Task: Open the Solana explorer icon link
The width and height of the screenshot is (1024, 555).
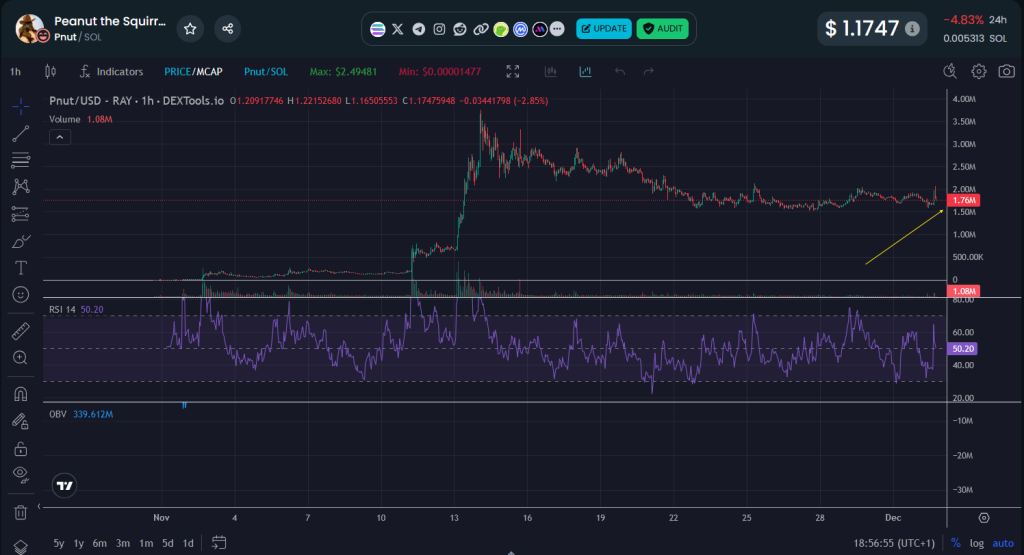Action: (377, 29)
